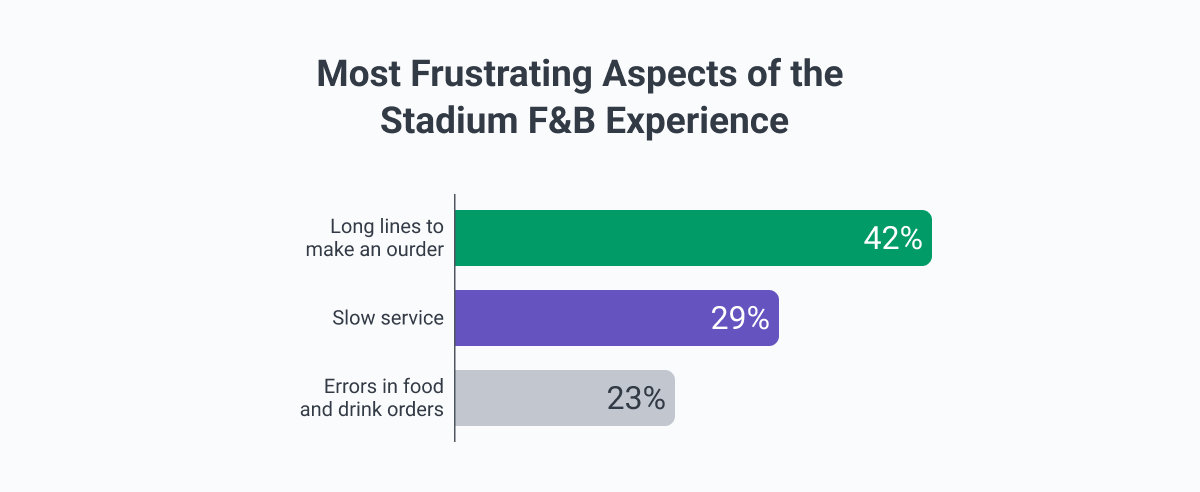
Task: Click the "Long lines to make an ourder" label
Action: click(x=374, y=238)
